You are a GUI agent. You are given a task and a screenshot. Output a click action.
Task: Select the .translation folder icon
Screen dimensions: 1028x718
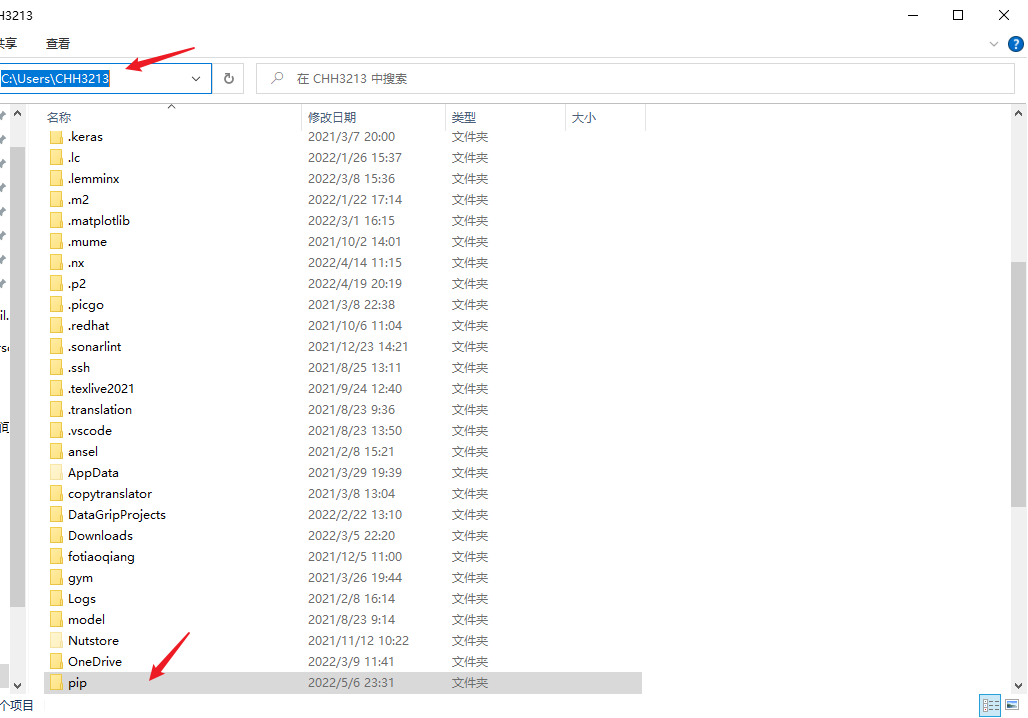tap(57, 410)
